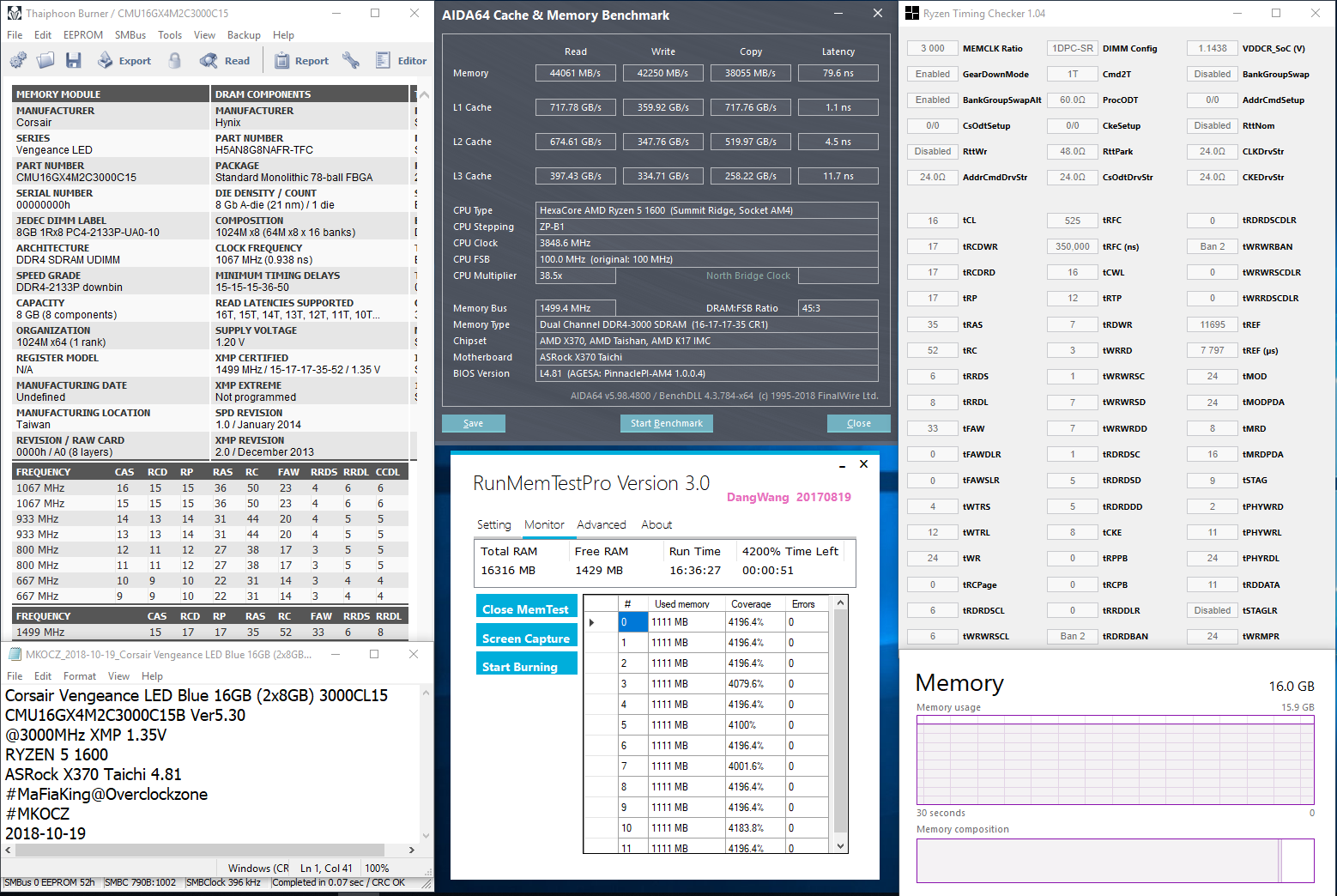Open Report from Thaiphoon Burner toolbar
This screenshot has width=1337, height=896.
point(301,60)
